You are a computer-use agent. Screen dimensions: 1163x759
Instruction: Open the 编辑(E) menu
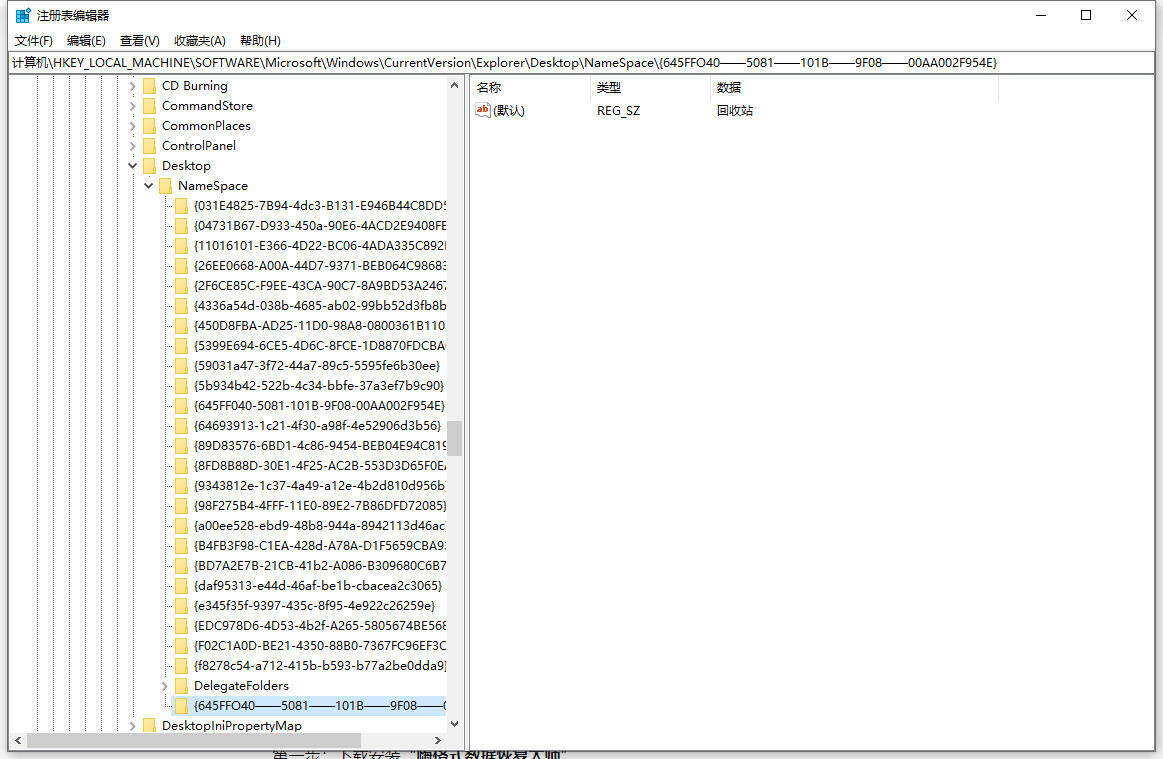86,41
